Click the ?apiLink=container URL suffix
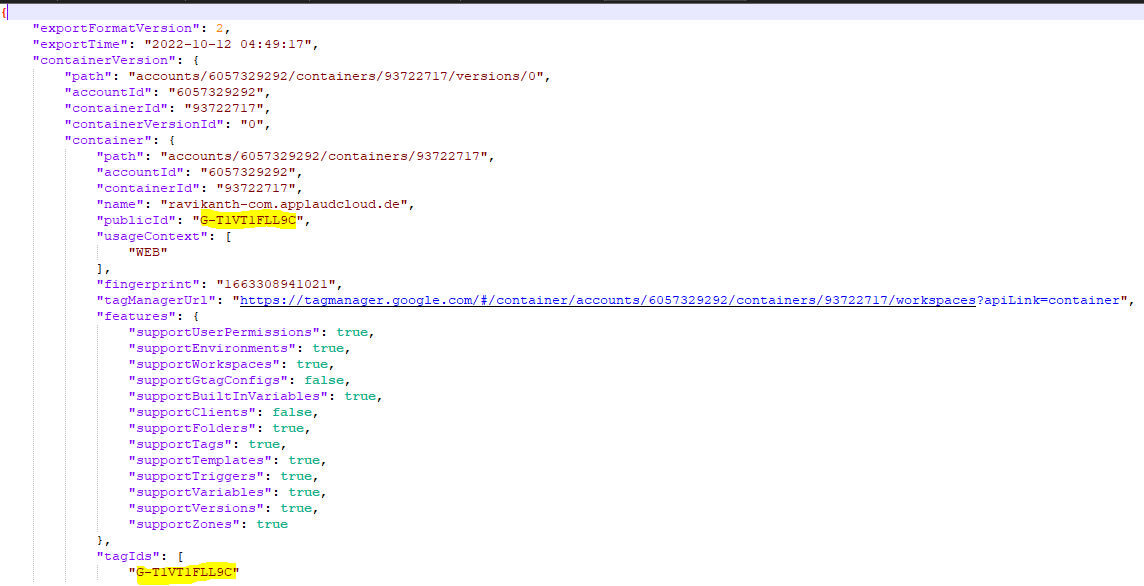The image size is (1144, 586). click(1048, 300)
